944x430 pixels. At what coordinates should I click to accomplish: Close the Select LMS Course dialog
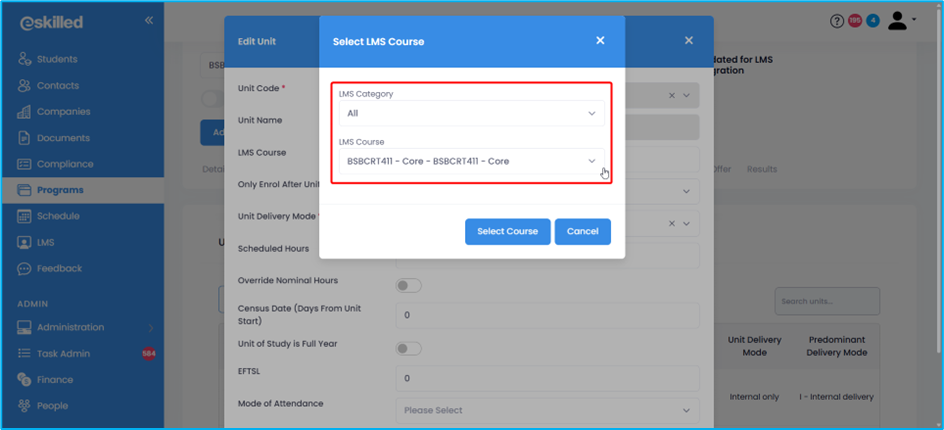(x=600, y=41)
